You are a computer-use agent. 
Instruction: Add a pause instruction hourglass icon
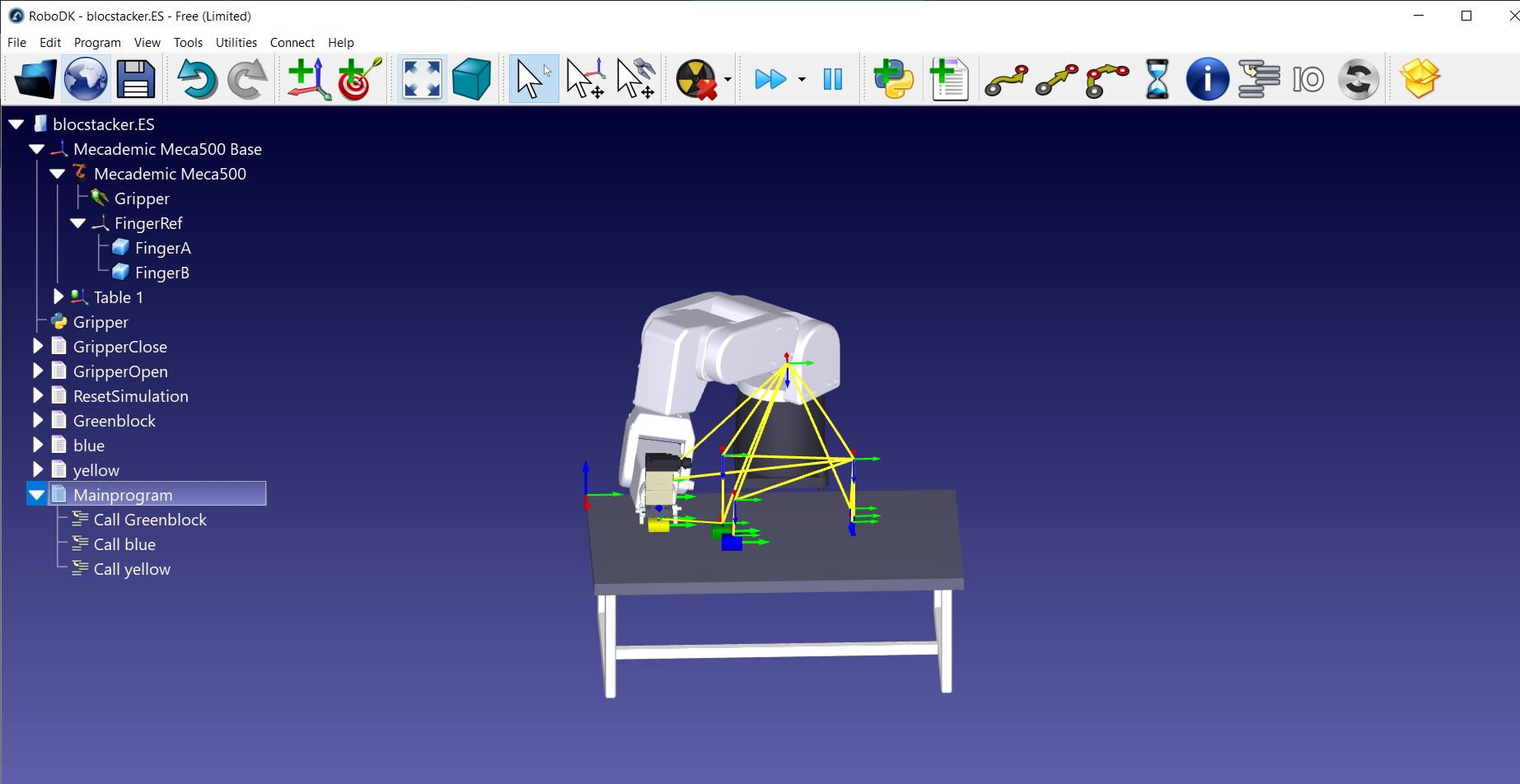(x=1157, y=79)
